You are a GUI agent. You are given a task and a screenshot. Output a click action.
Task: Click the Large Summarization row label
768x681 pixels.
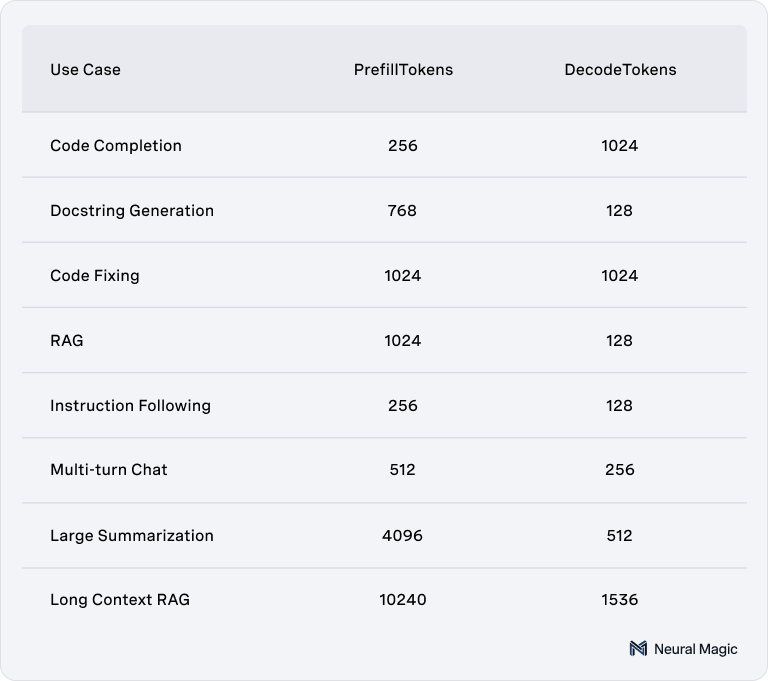(x=132, y=536)
